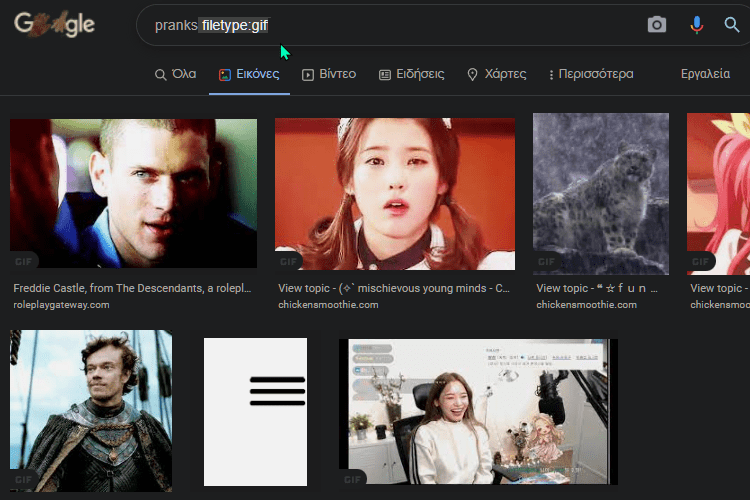This screenshot has height=500, width=750.
Task: Expand the Περισσότερα menu
Action: 590,74
